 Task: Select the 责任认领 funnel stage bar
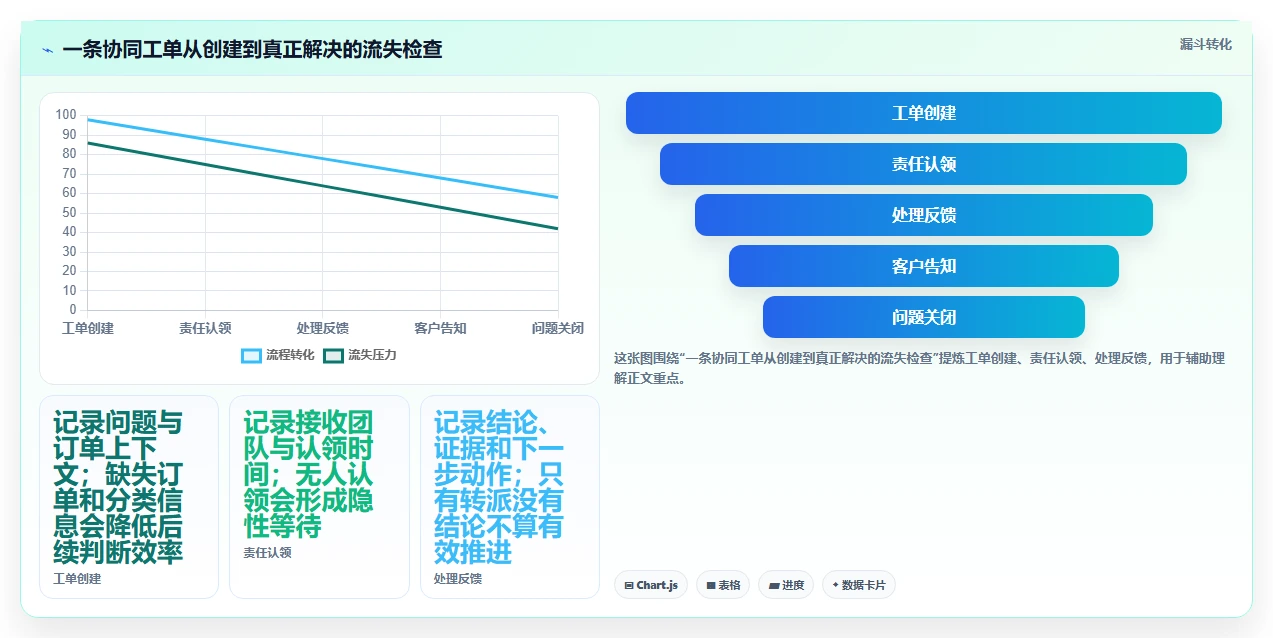(923, 164)
